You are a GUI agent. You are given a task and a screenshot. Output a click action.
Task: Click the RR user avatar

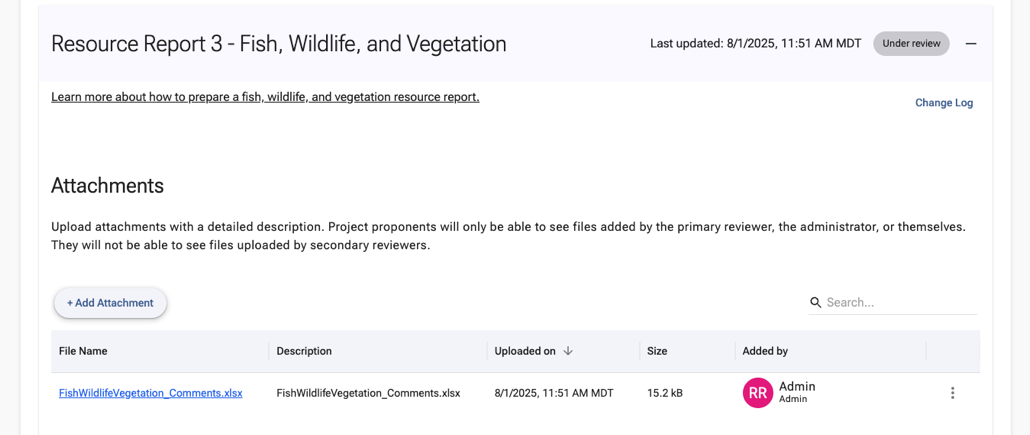758,393
